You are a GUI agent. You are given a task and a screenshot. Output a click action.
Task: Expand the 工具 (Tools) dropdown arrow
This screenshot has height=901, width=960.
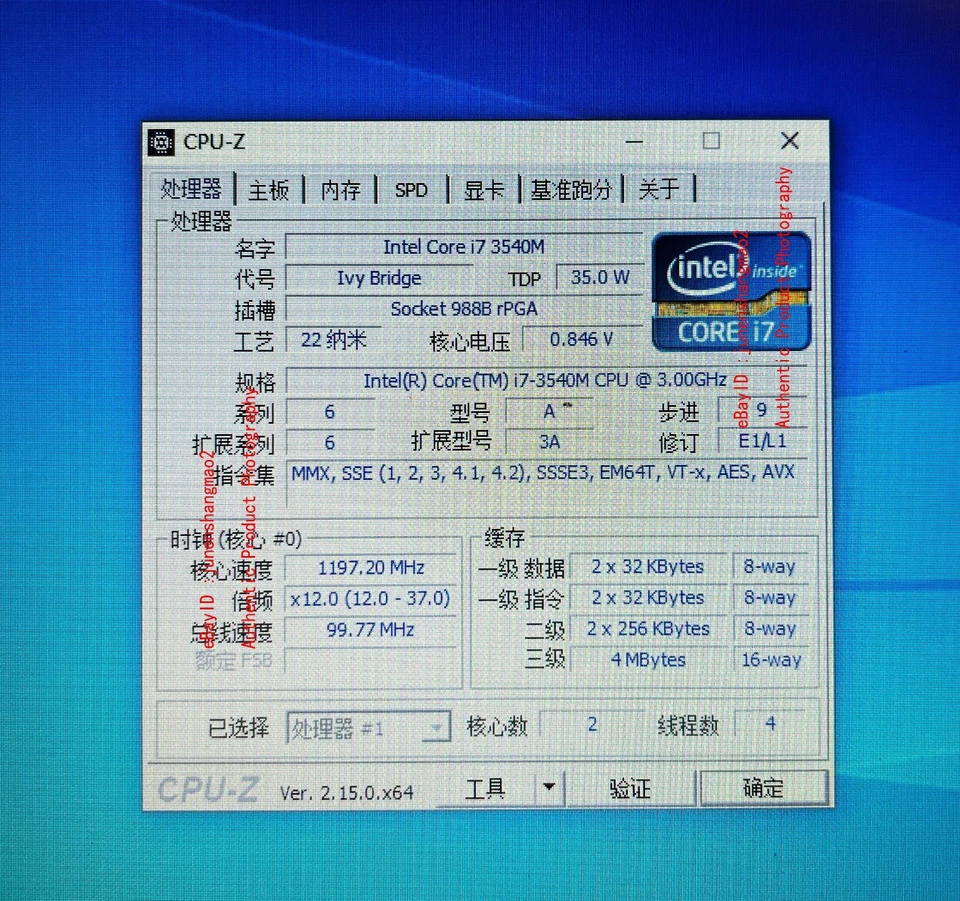coord(548,788)
